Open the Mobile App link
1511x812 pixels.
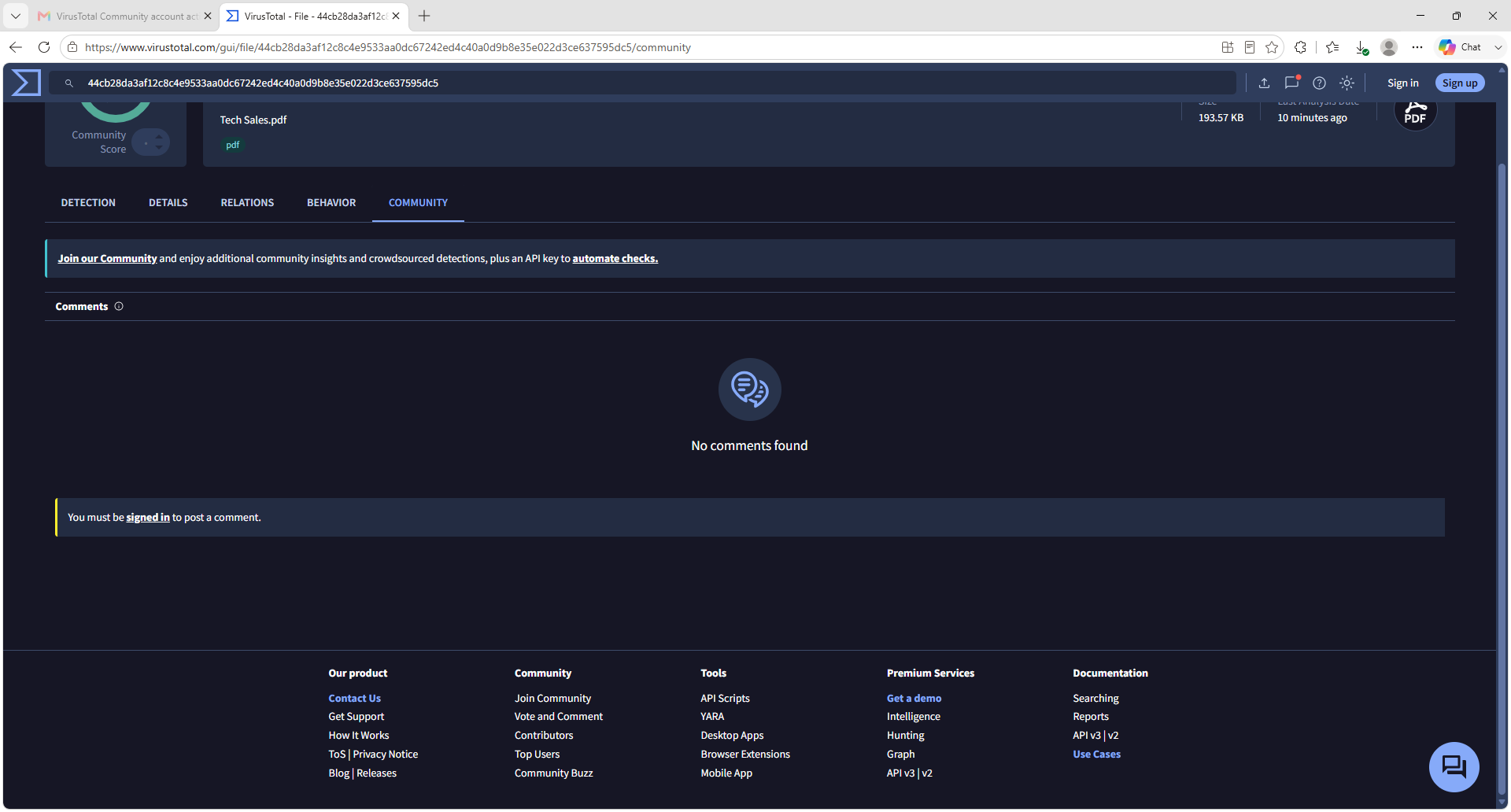726,773
